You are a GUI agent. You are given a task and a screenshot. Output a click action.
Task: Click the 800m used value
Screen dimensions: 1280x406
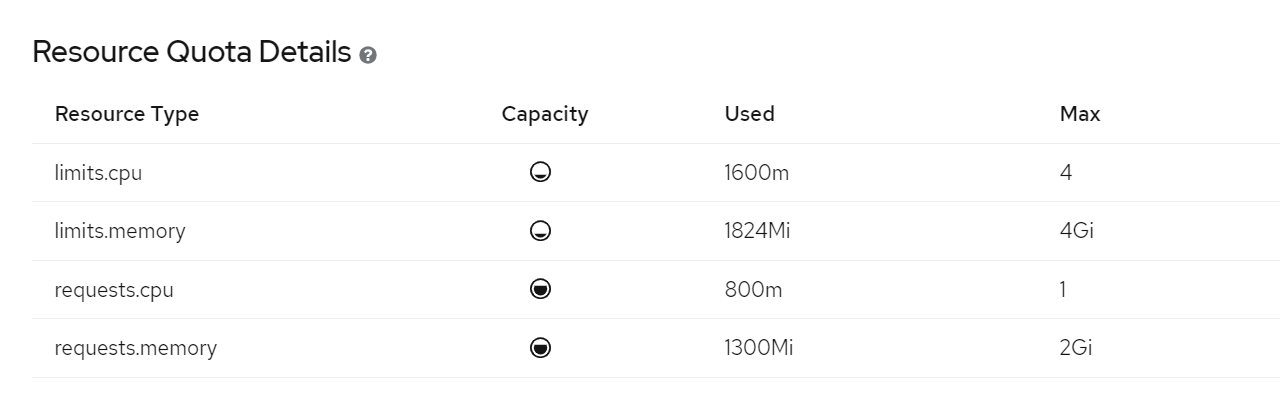[754, 290]
